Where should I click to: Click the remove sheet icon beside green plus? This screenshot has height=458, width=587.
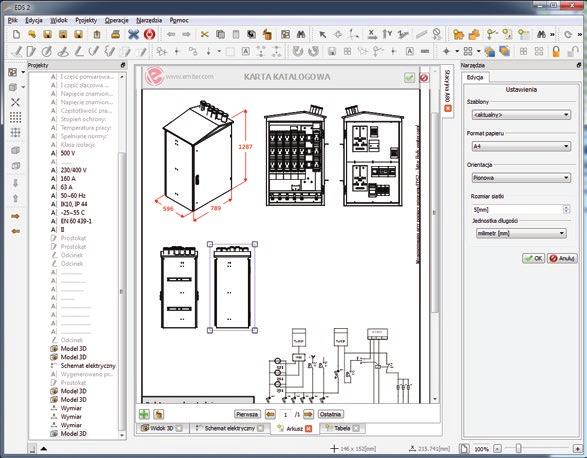click(x=159, y=414)
